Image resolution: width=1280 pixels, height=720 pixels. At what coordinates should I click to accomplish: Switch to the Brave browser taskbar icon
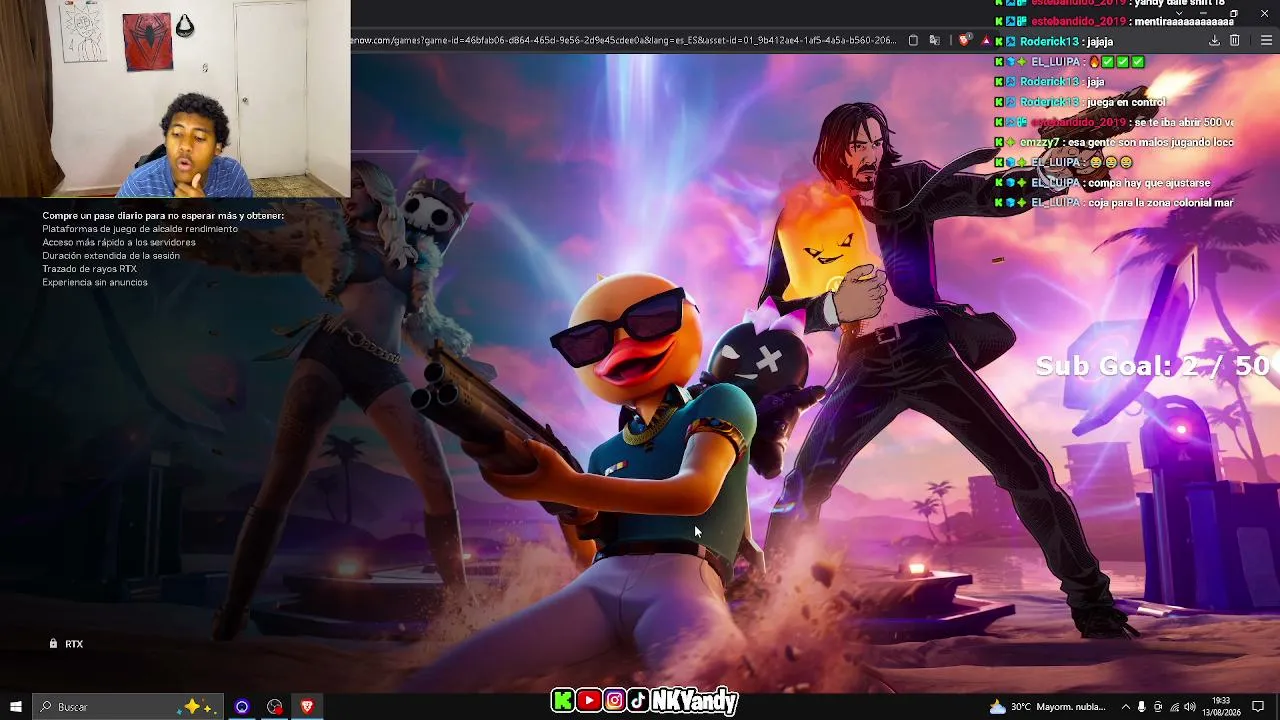[x=307, y=707]
